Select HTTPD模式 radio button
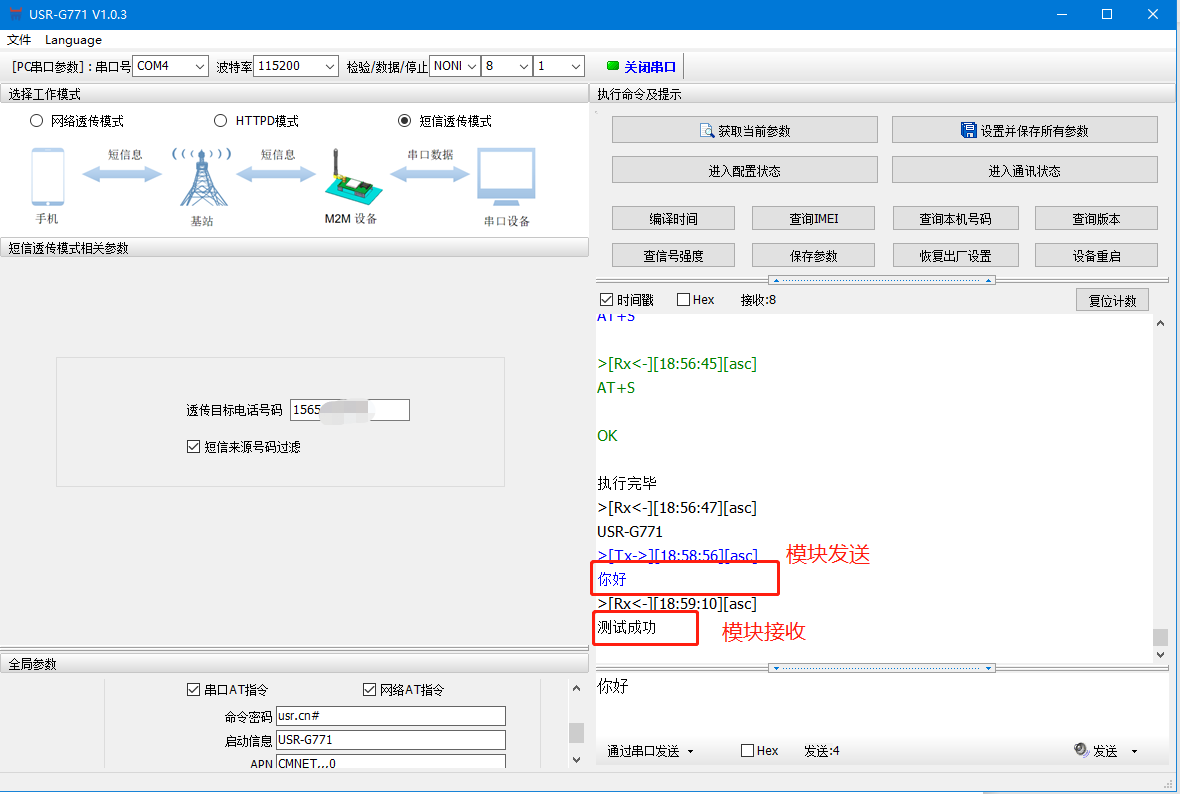This screenshot has width=1180, height=794. click(221, 121)
